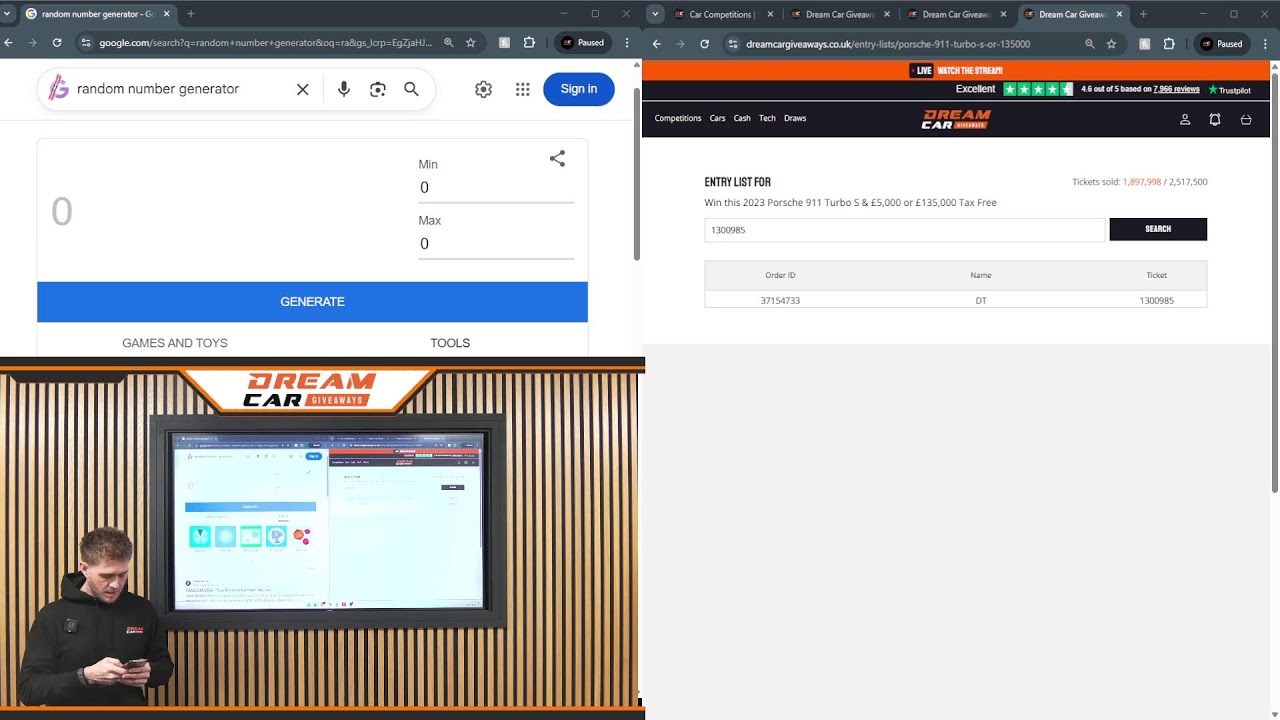Open Google quick settings gear
Screen dimensions: 1280x720
click(484, 89)
